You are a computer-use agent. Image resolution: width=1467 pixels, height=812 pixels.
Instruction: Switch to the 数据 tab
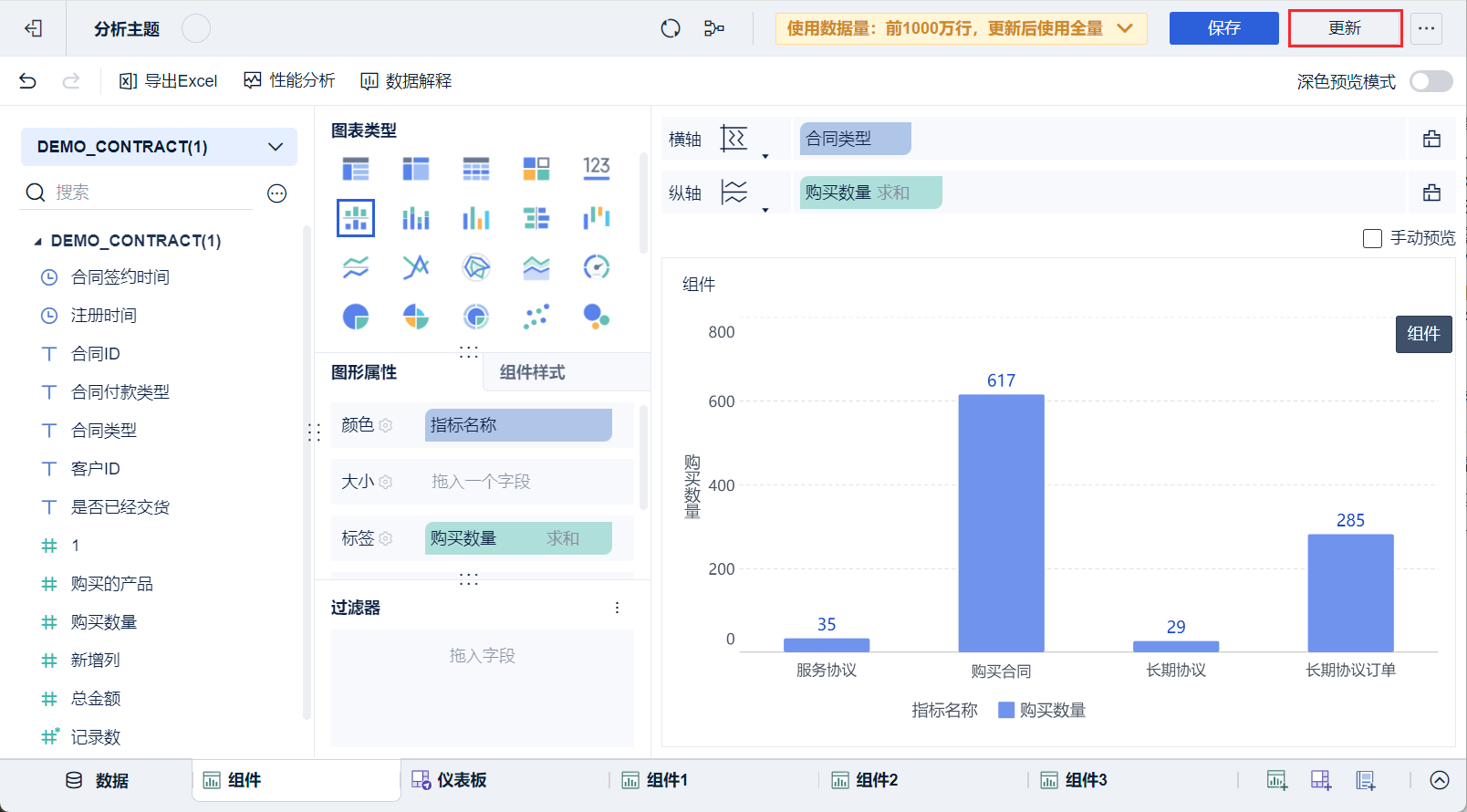[x=98, y=780]
